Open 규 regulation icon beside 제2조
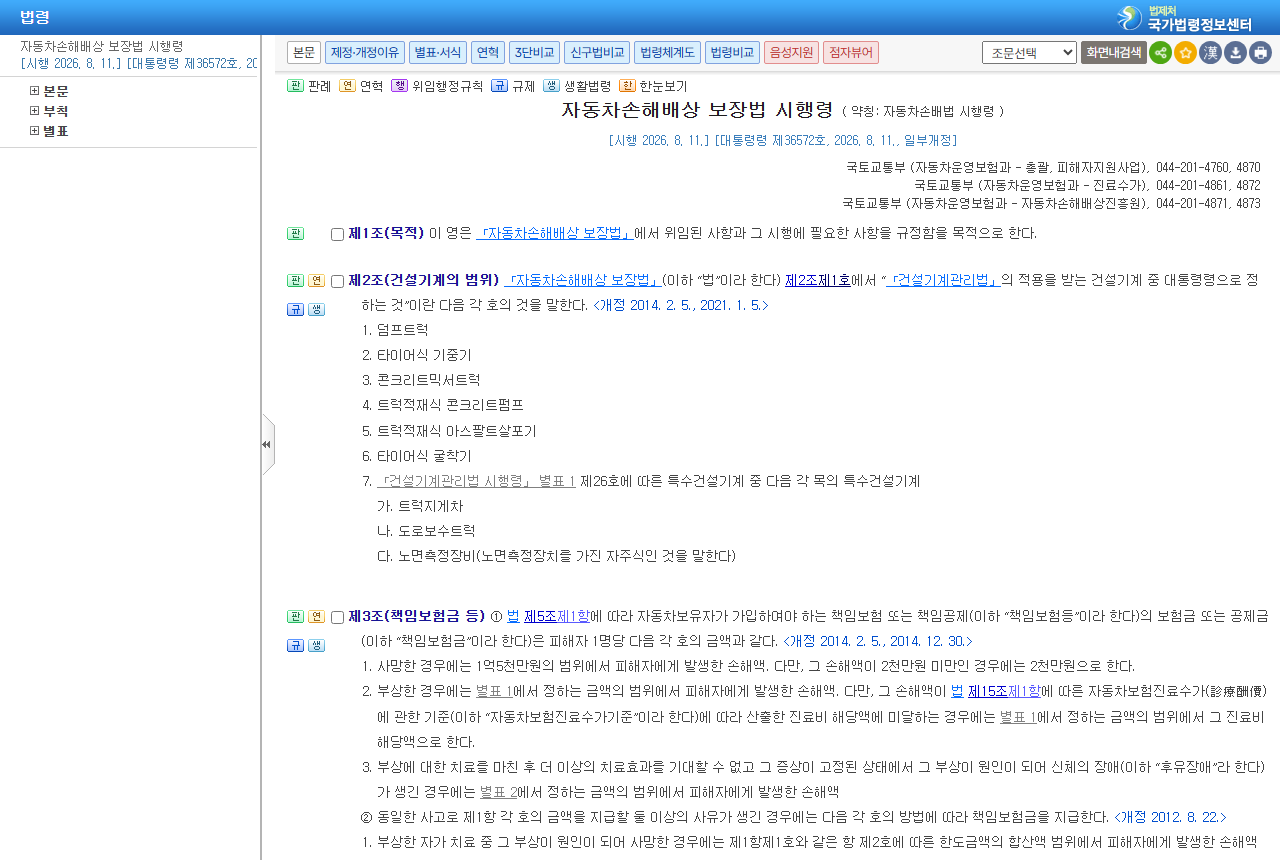Screen dimensions: 1280x860 295,309
